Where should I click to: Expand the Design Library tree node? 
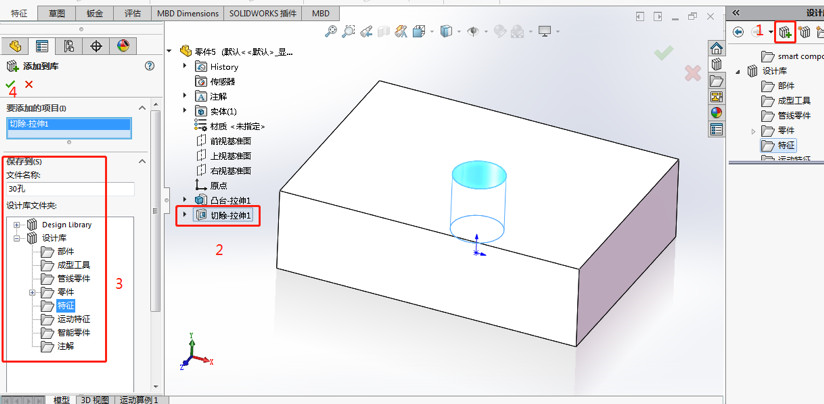pos(17,225)
